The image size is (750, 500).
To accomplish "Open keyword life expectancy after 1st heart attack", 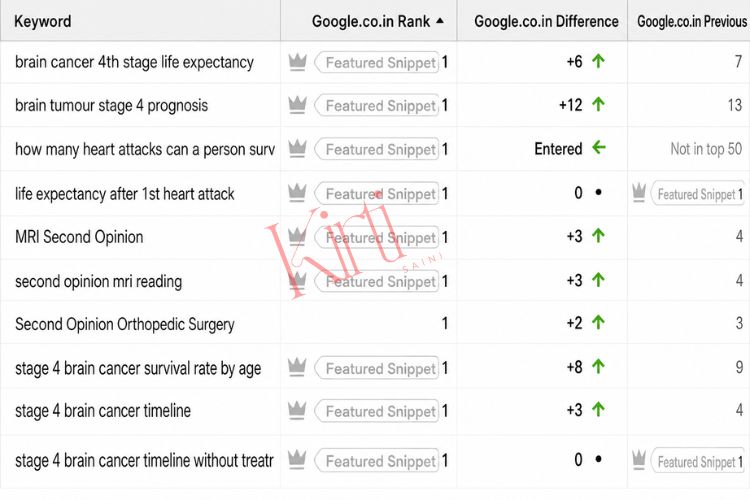I will [125, 194].
